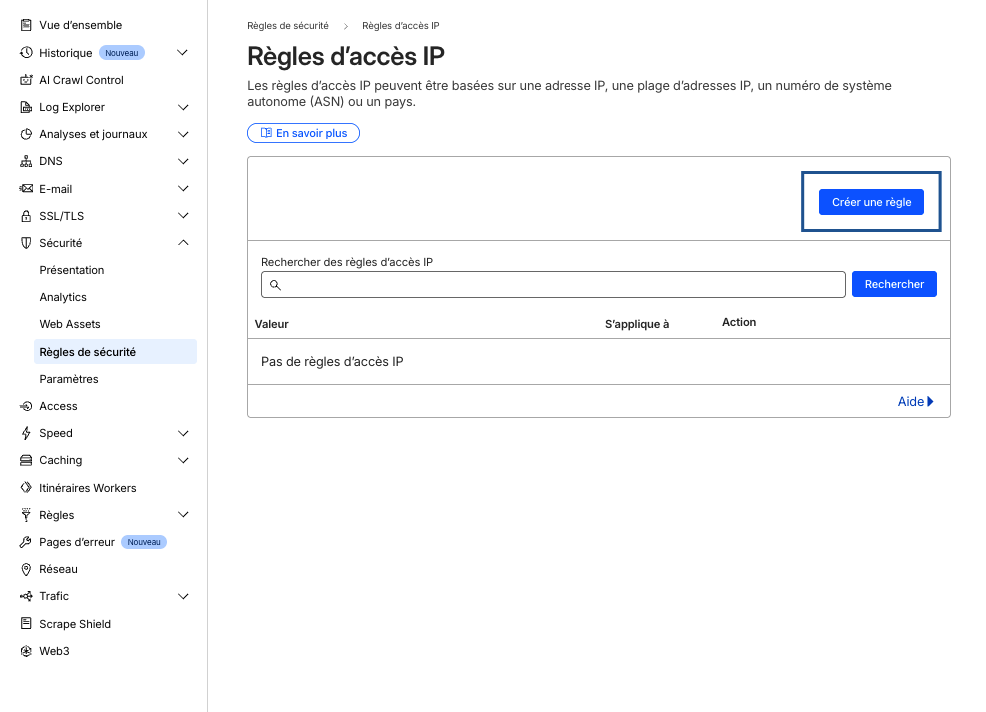Collapse the Sécurité section chevron
The width and height of the screenshot is (986, 712).
(x=183, y=243)
